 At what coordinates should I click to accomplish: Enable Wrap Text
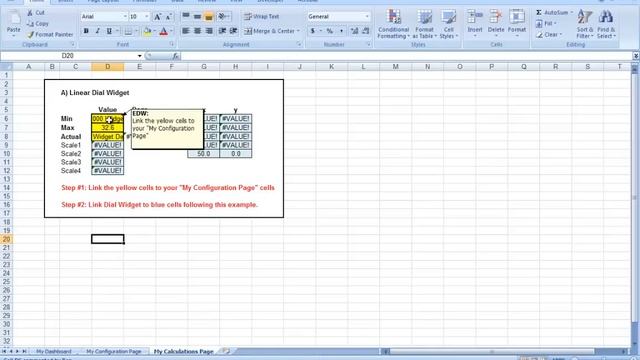(262, 16)
